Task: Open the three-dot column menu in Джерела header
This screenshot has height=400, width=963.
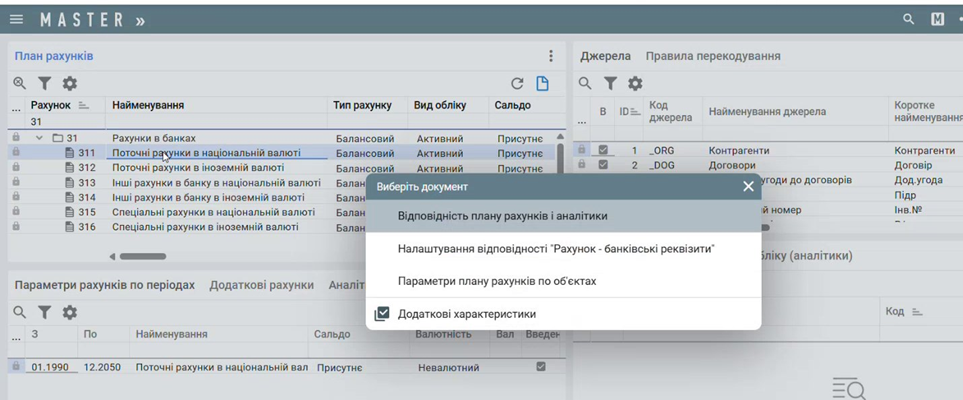Action: coord(580,122)
